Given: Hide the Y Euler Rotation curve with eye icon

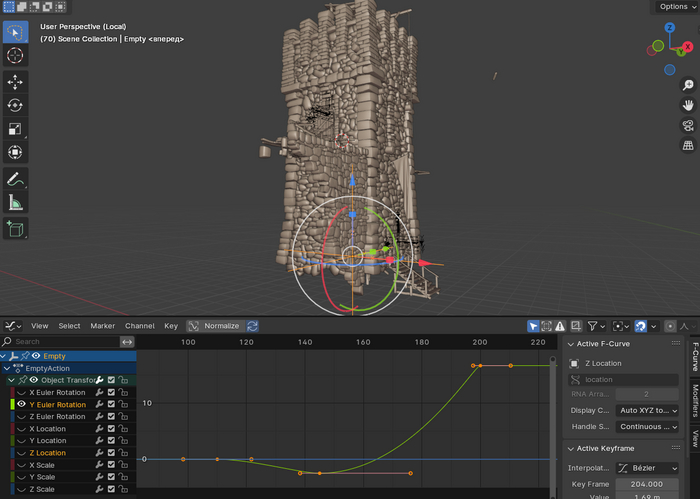Looking at the screenshot, I should 22,404.
